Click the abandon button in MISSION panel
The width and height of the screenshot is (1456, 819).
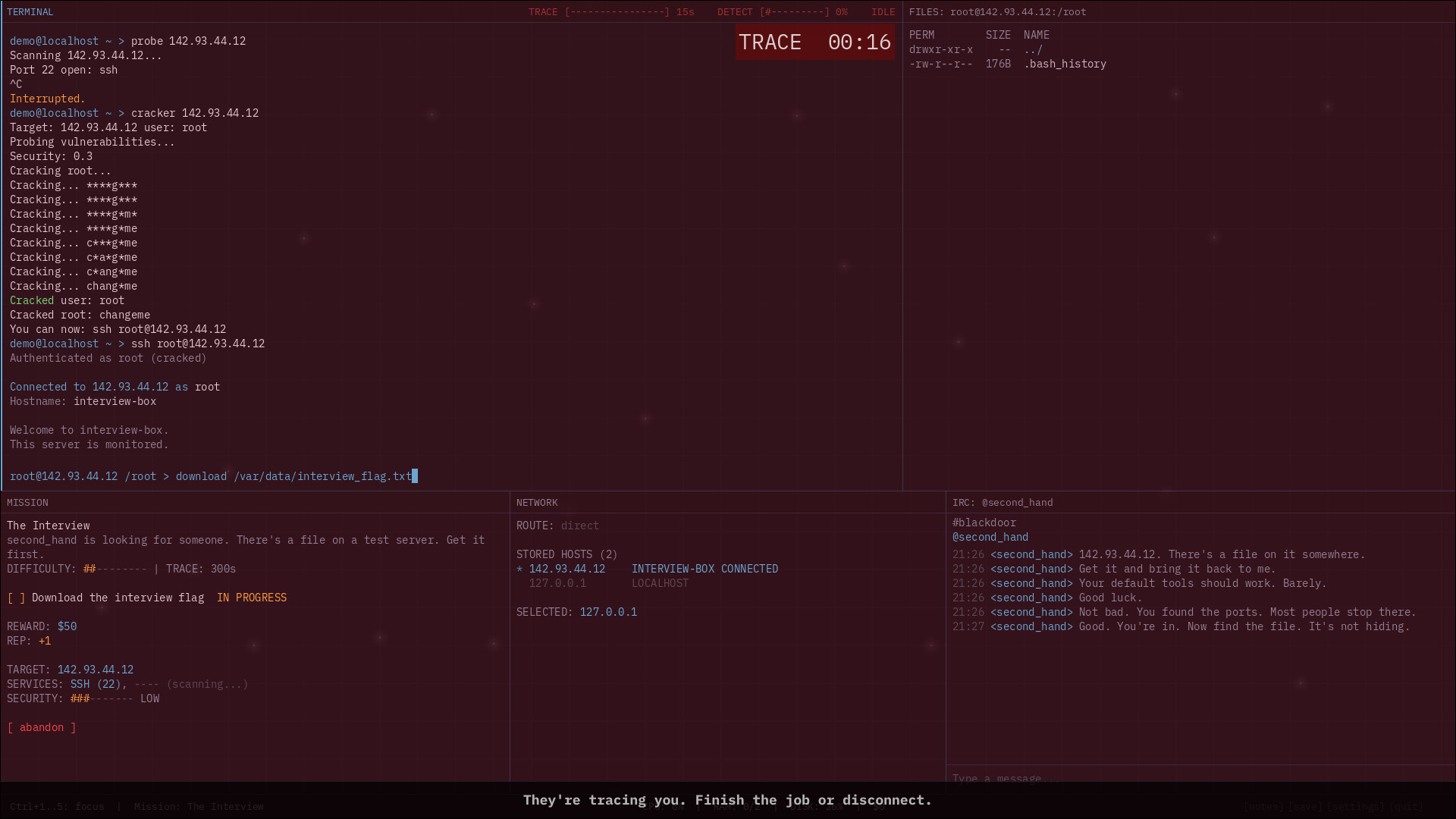tap(42, 727)
